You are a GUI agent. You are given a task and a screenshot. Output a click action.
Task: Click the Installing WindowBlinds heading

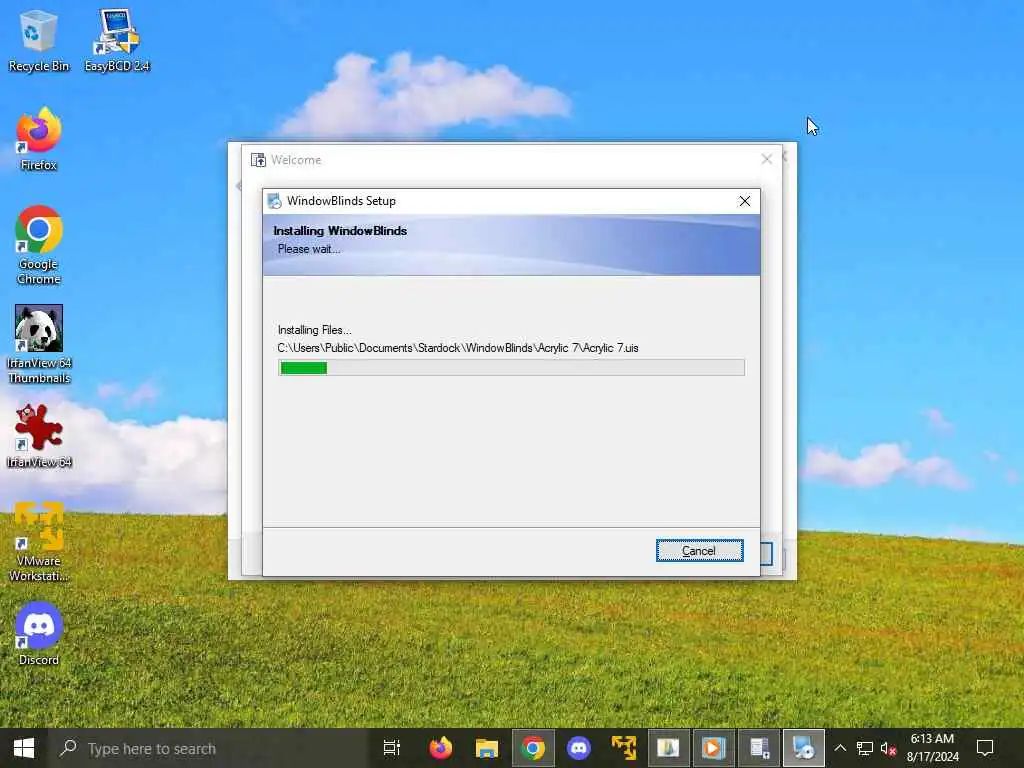(340, 231)
